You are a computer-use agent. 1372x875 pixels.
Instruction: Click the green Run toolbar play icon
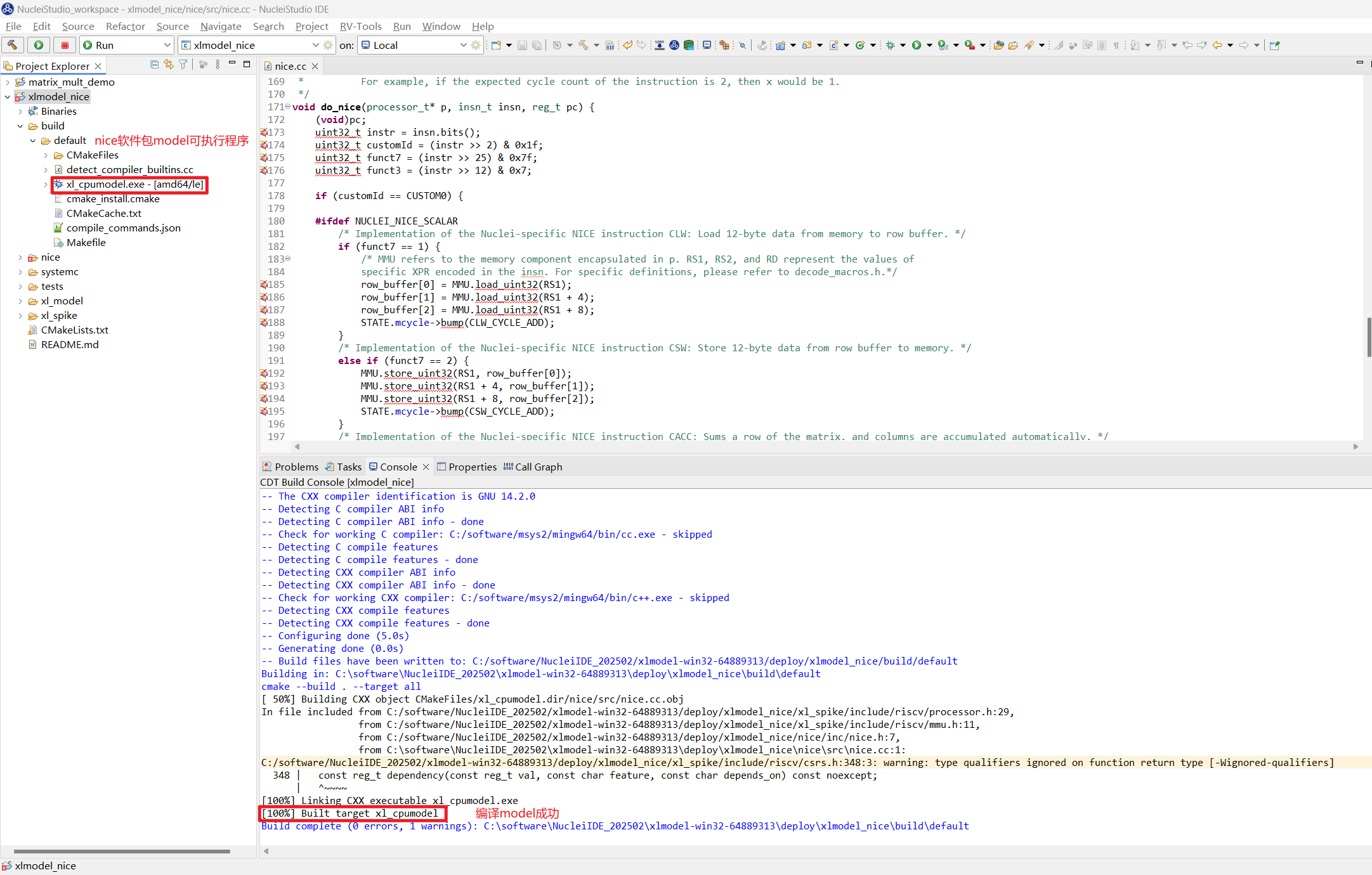pos(917,45)
